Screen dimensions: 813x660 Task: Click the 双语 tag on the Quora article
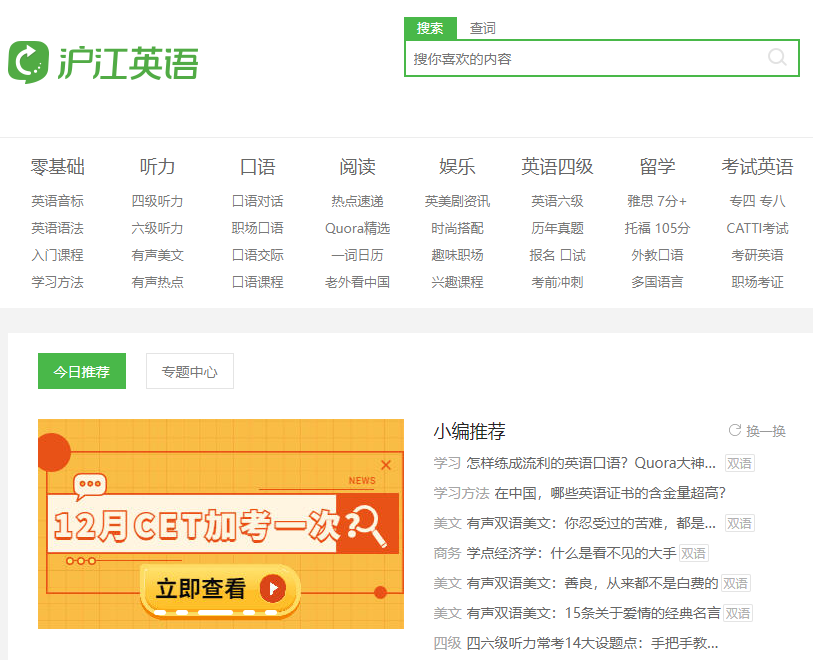tap(740, 463)
